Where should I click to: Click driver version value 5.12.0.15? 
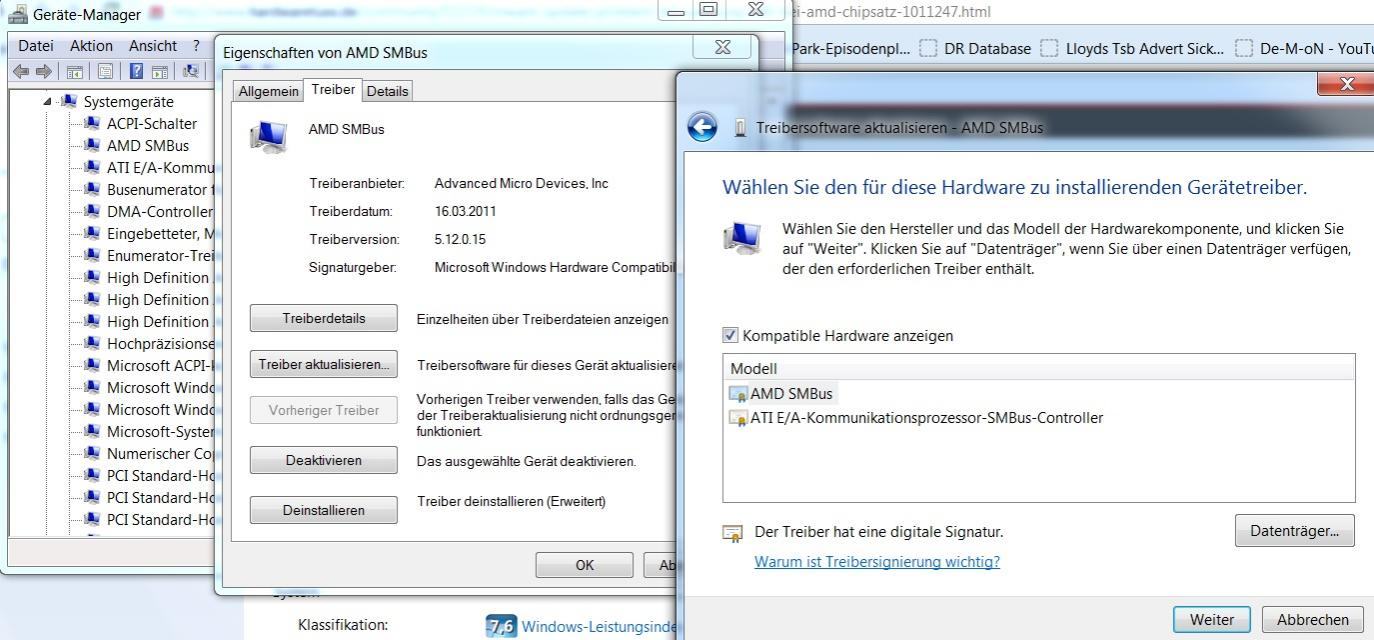point(460,239)
